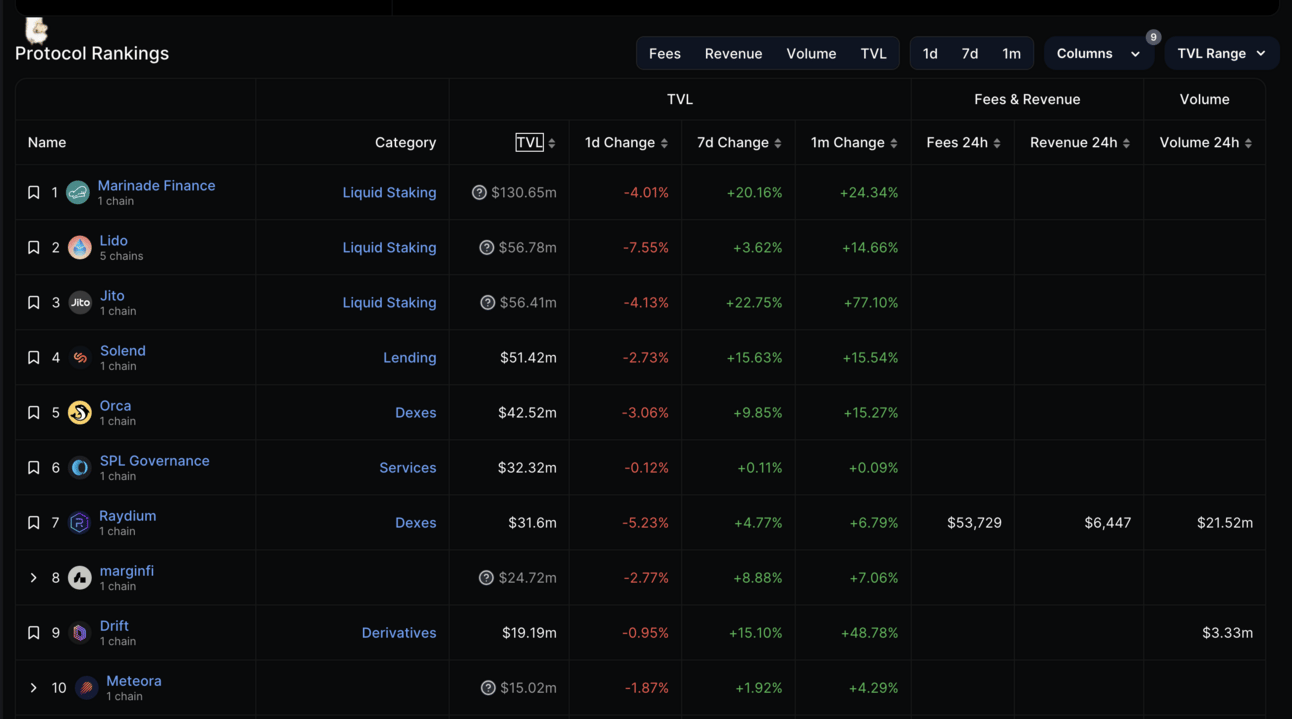Click the Drift logo icon
Image resolution: width=1292 pixels, height=719 pixels.
tap(80, 632)
